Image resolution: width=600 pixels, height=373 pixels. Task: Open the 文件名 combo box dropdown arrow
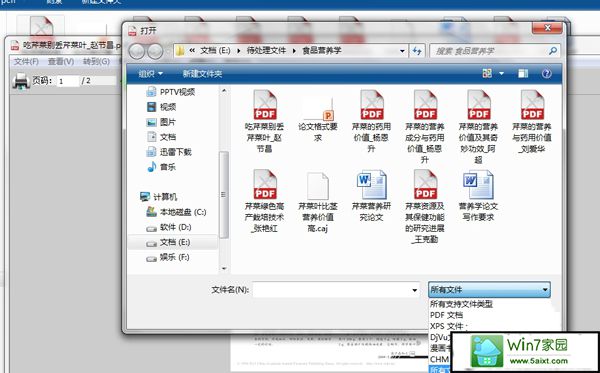tap(414, 290)
